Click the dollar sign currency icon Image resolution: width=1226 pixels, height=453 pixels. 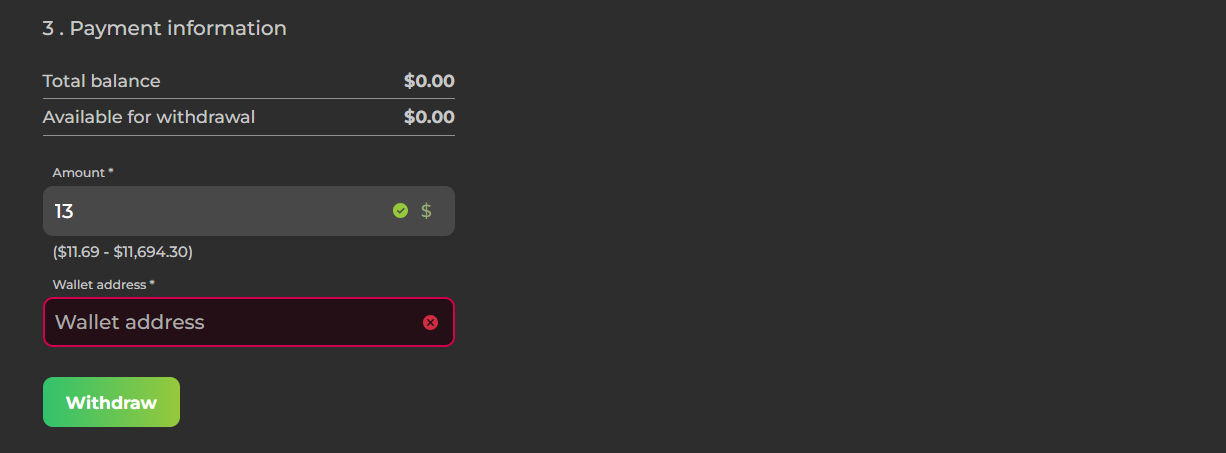426,211
